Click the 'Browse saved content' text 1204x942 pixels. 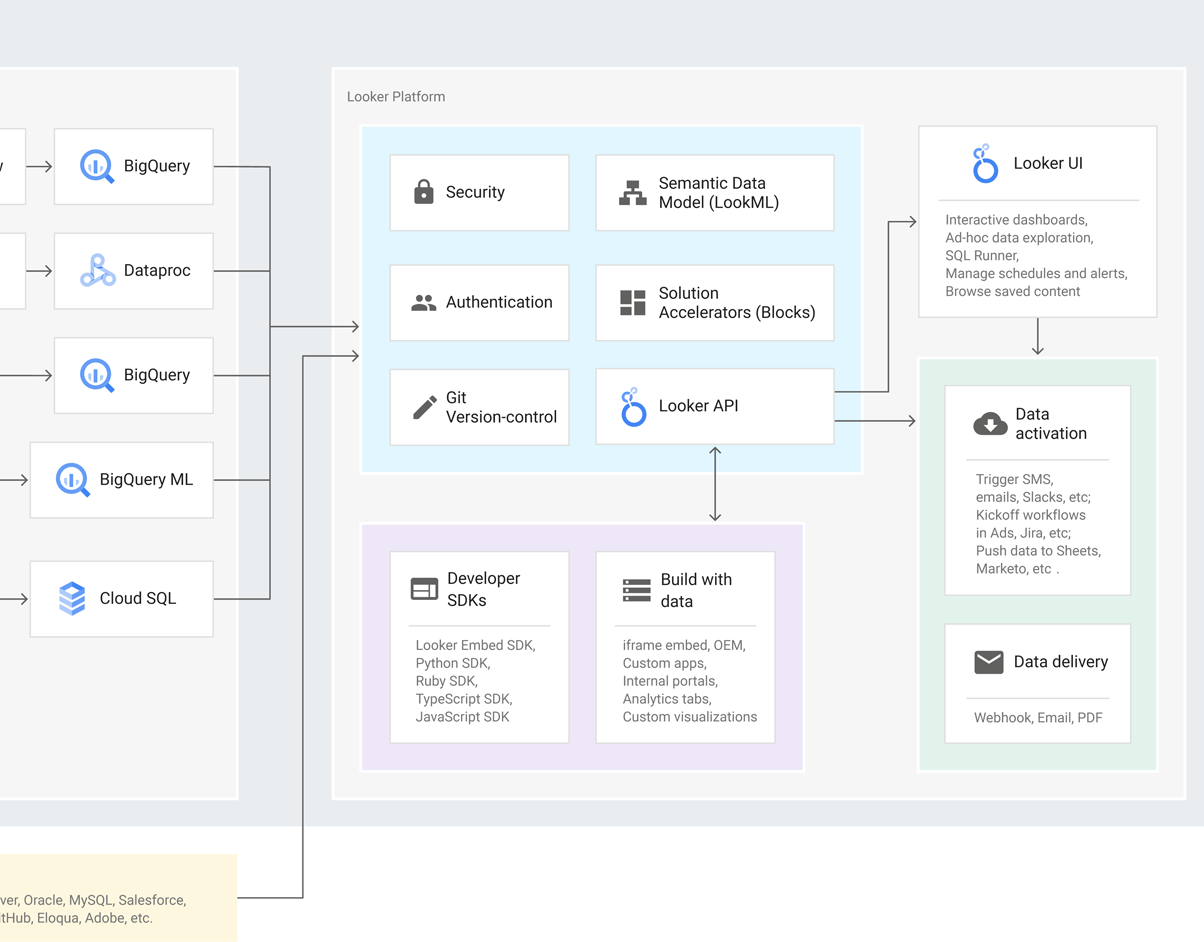tap(1013, 292)
